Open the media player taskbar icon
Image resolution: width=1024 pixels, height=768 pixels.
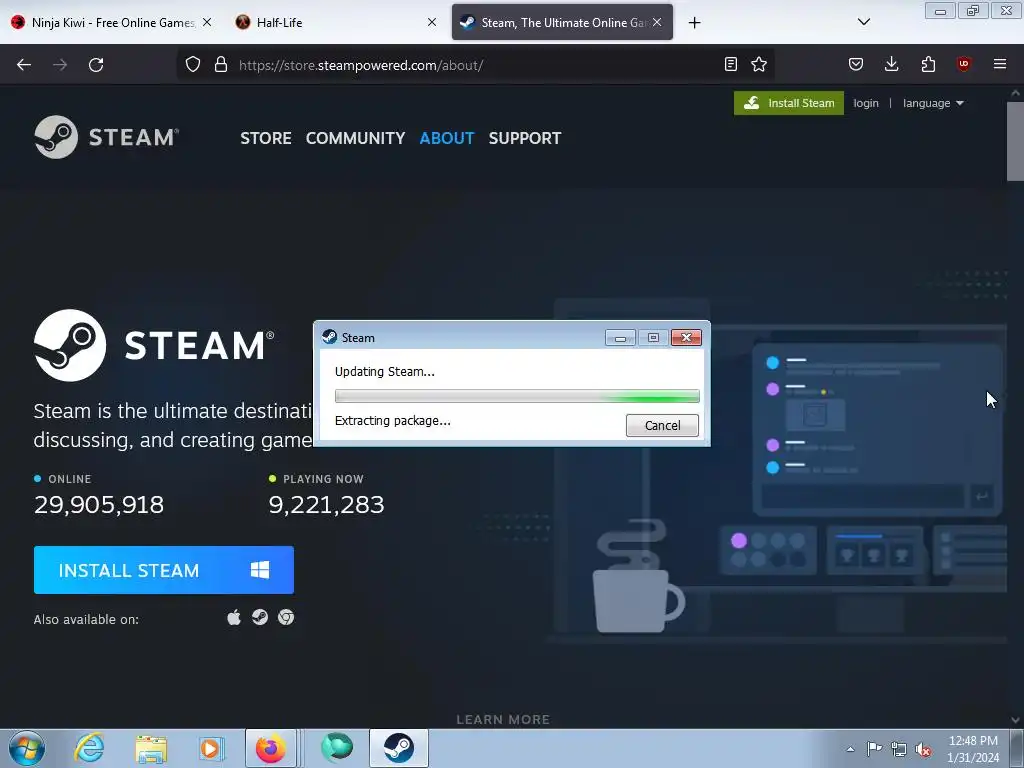211,748
